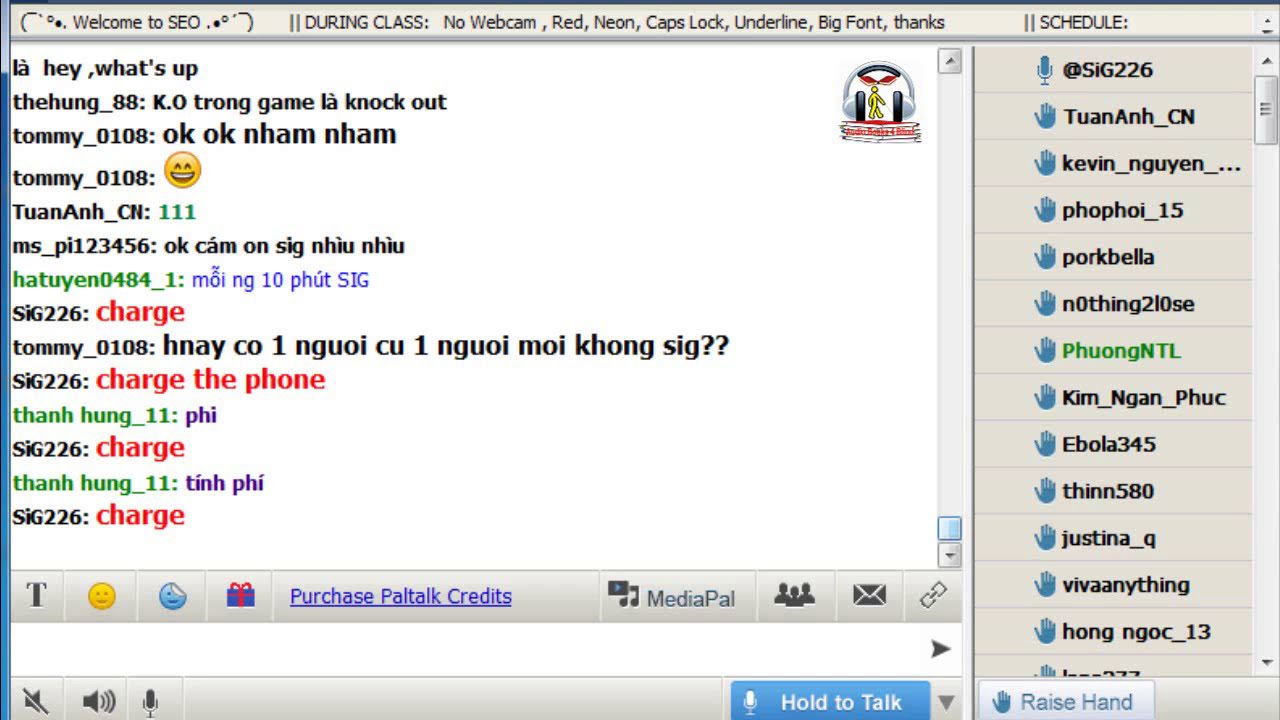The image size is (1280, 720).
Task: Send message with the arrow icon
Action: 940,649
